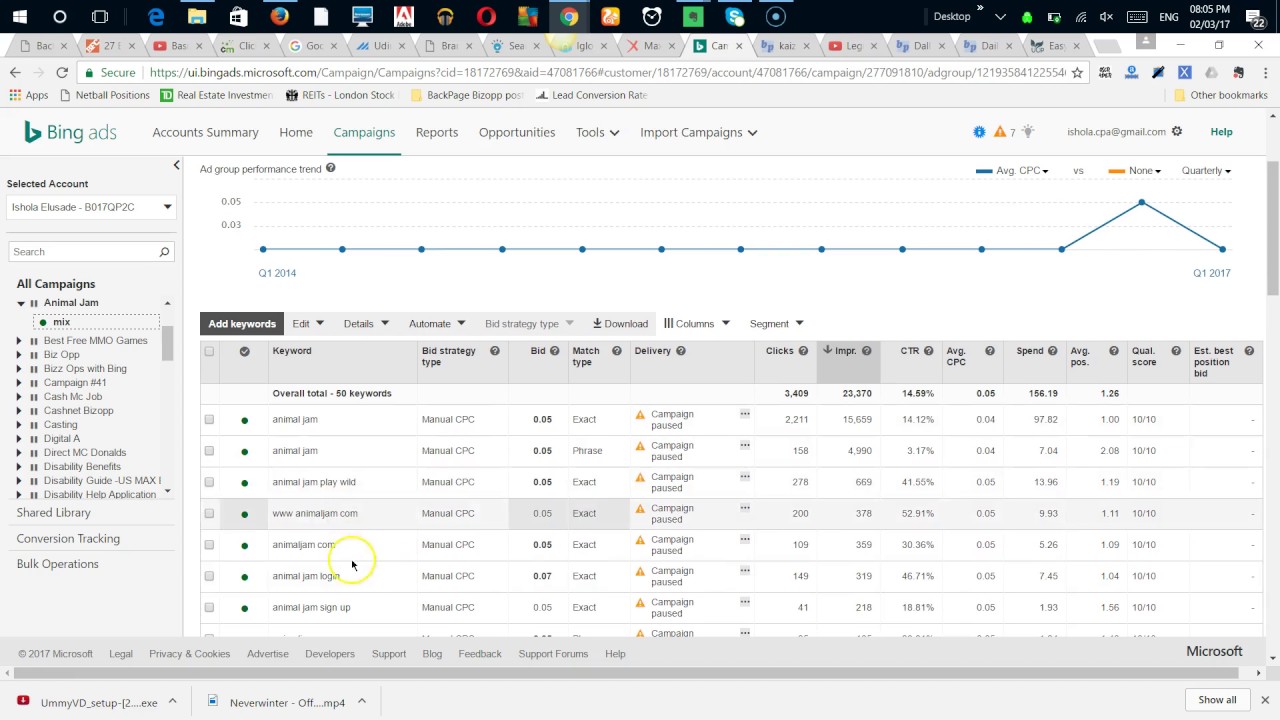1280x720 pixels.
Task: Check the animal jam sign up row
Action: pyautogui.click(x=209, y=608)
